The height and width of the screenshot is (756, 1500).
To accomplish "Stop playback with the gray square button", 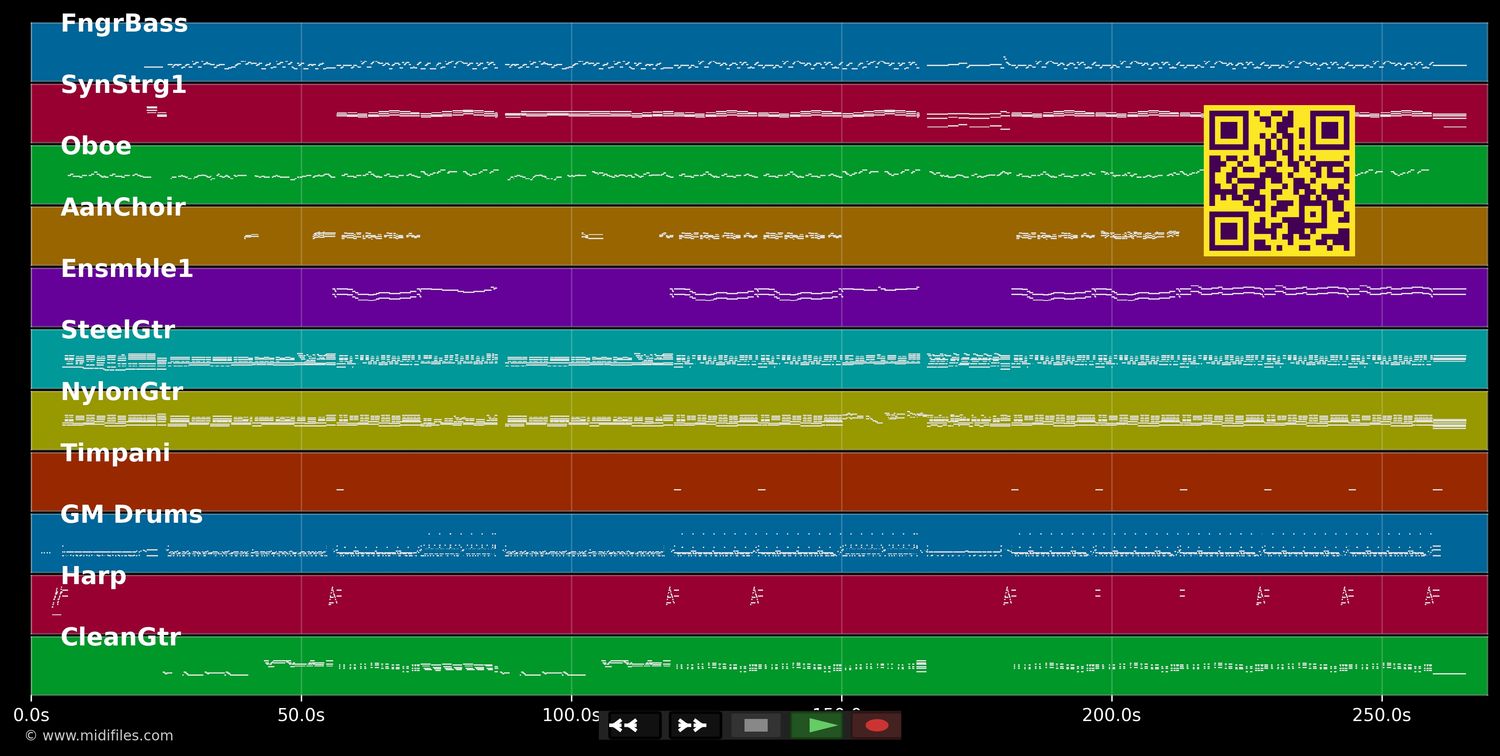I will [756, 725].
